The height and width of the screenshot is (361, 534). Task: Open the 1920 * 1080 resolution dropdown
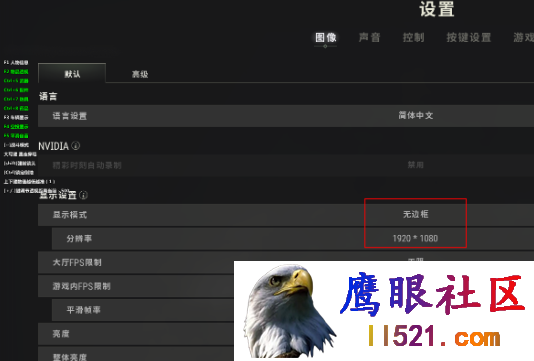(x=415, y=238)
